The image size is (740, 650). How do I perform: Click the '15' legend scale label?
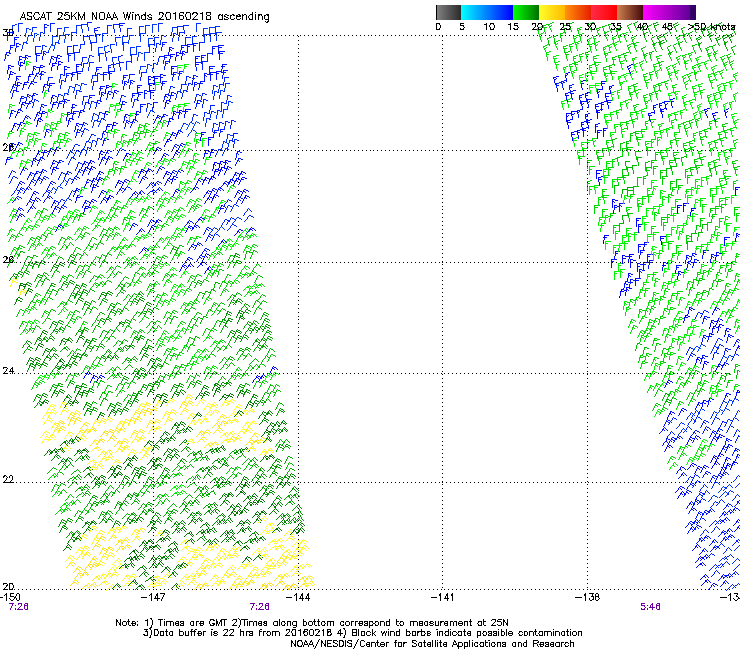click(513, 27)
